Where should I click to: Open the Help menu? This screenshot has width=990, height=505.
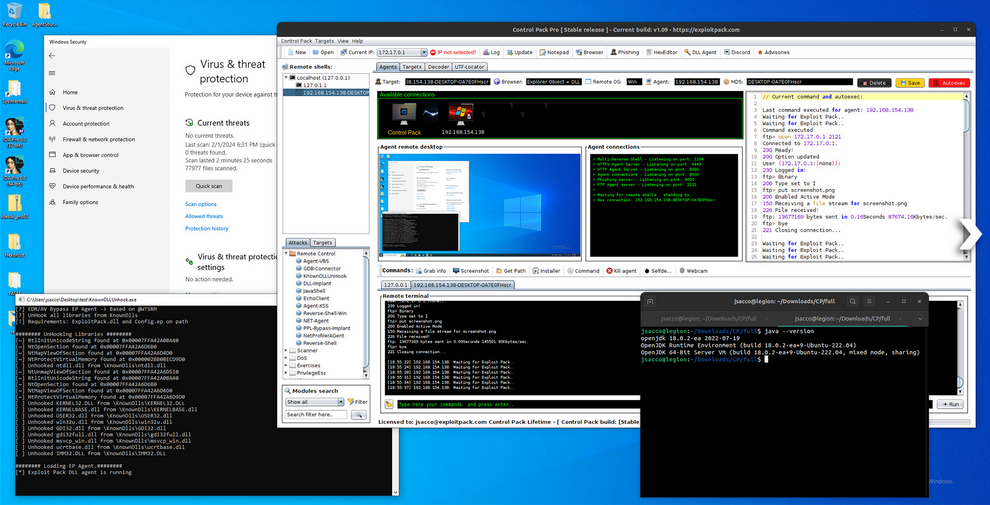(x=357, y=40)
